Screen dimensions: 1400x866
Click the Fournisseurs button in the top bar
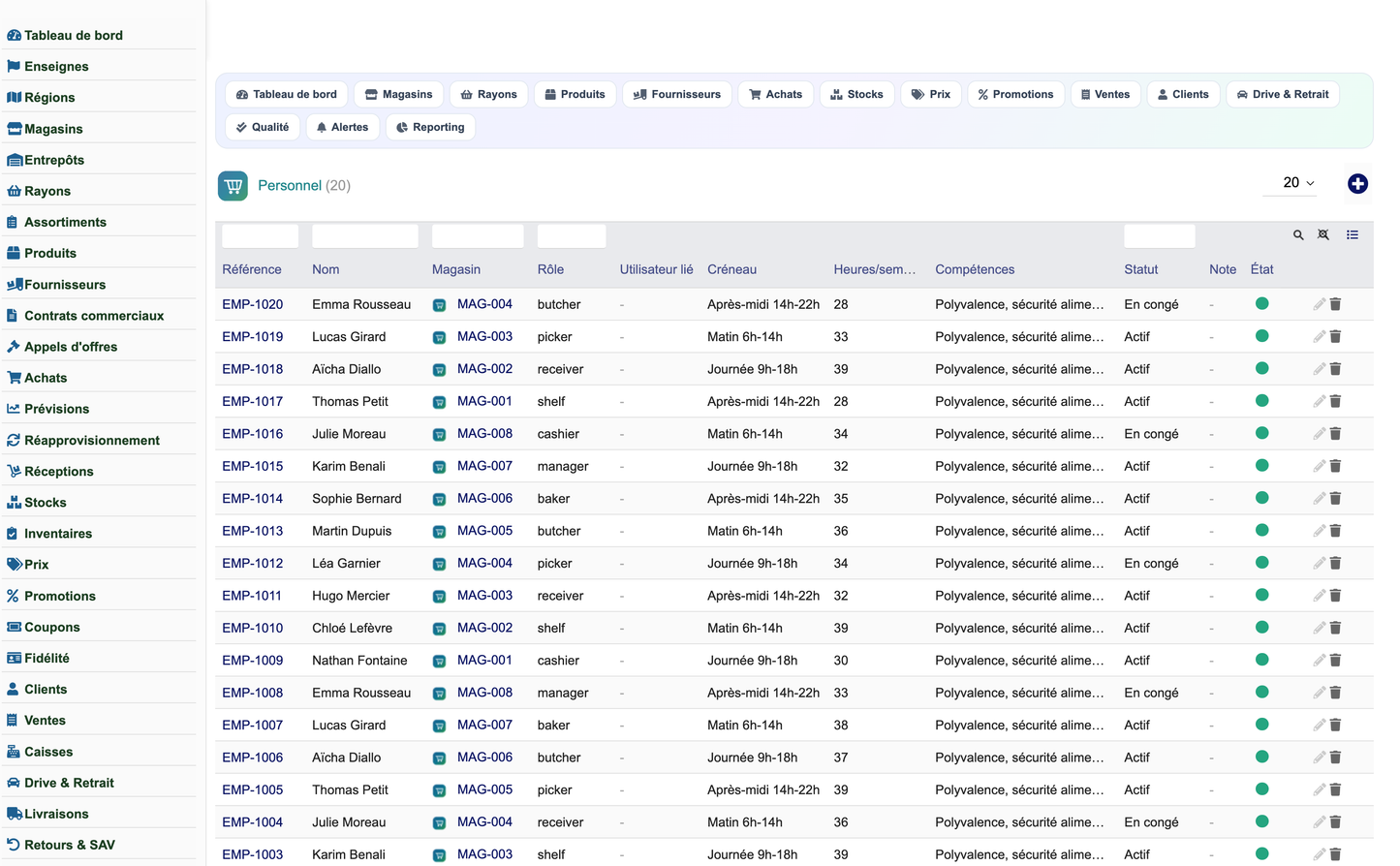coord(677,94)
